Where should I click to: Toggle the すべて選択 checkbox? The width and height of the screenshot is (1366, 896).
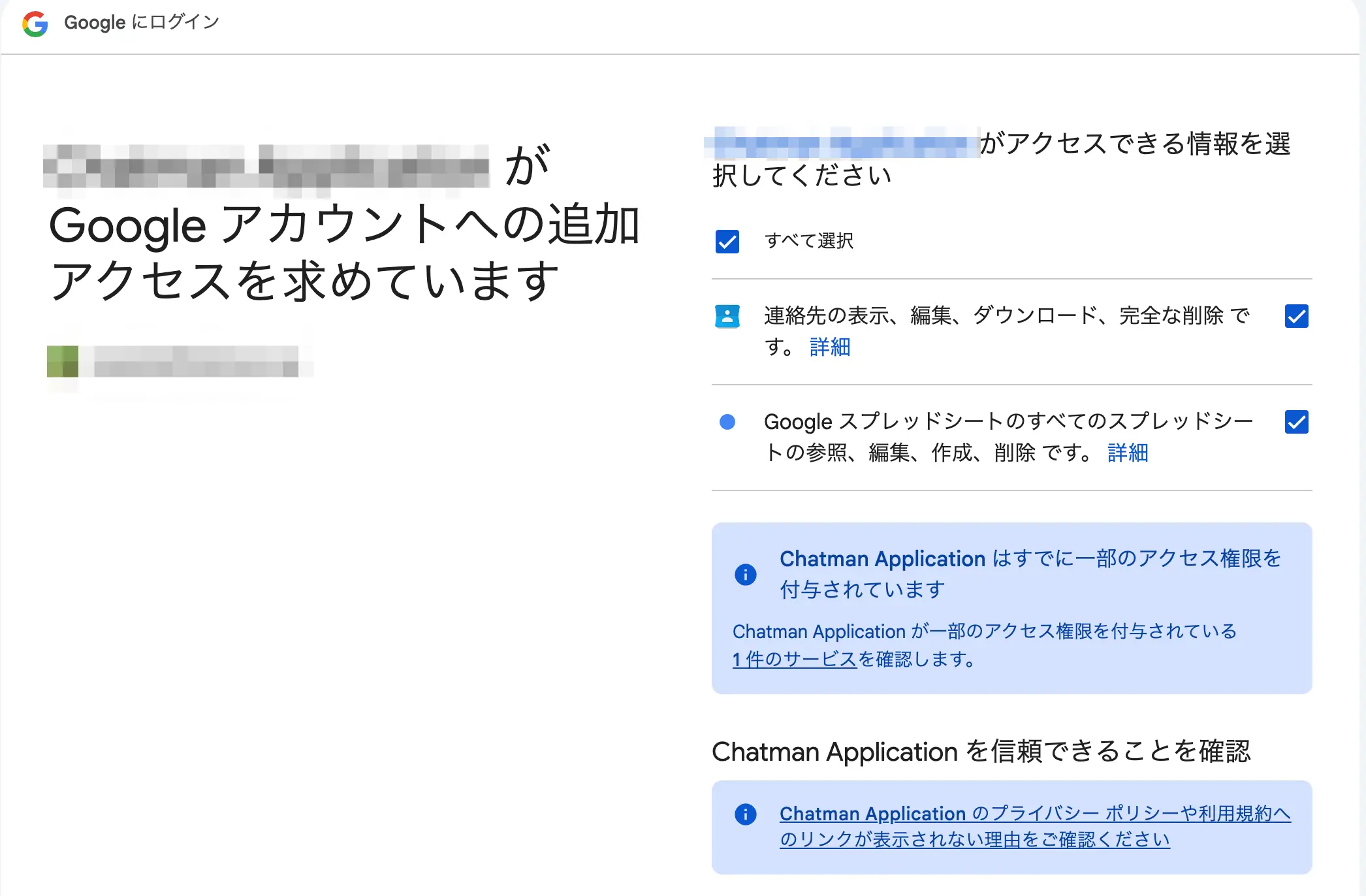[727, 242]
